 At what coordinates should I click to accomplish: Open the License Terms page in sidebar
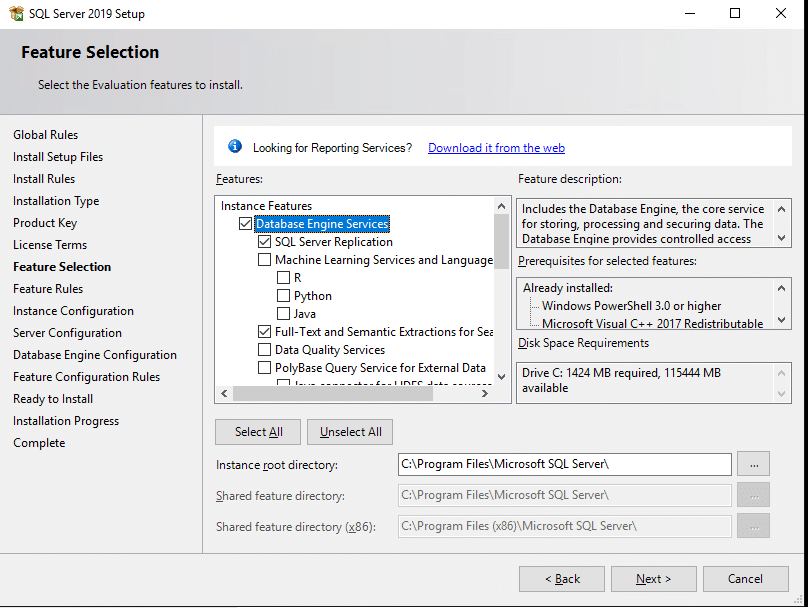[50, 244]
